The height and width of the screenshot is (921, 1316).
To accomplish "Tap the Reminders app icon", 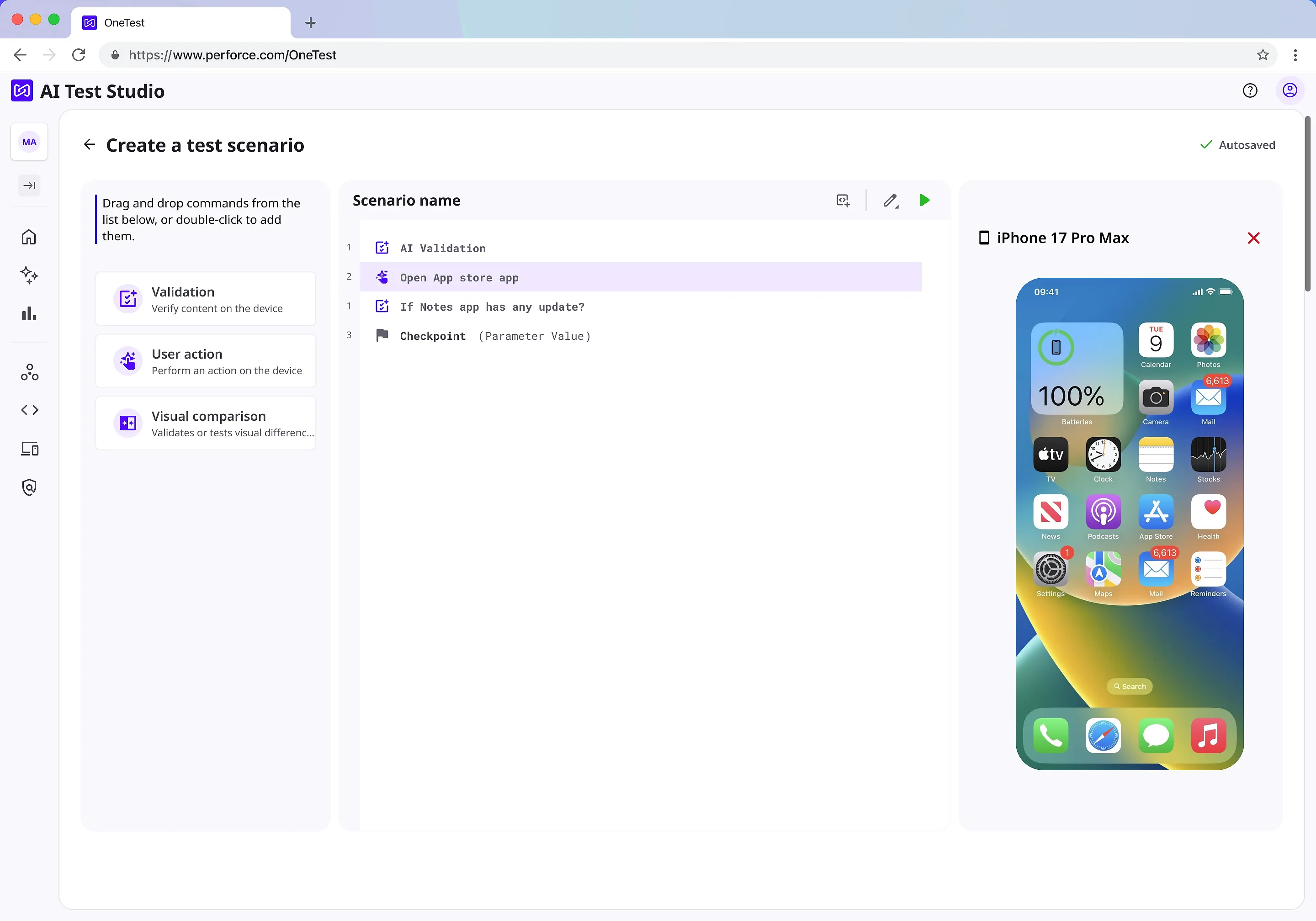I will [x=1208, y=569].
